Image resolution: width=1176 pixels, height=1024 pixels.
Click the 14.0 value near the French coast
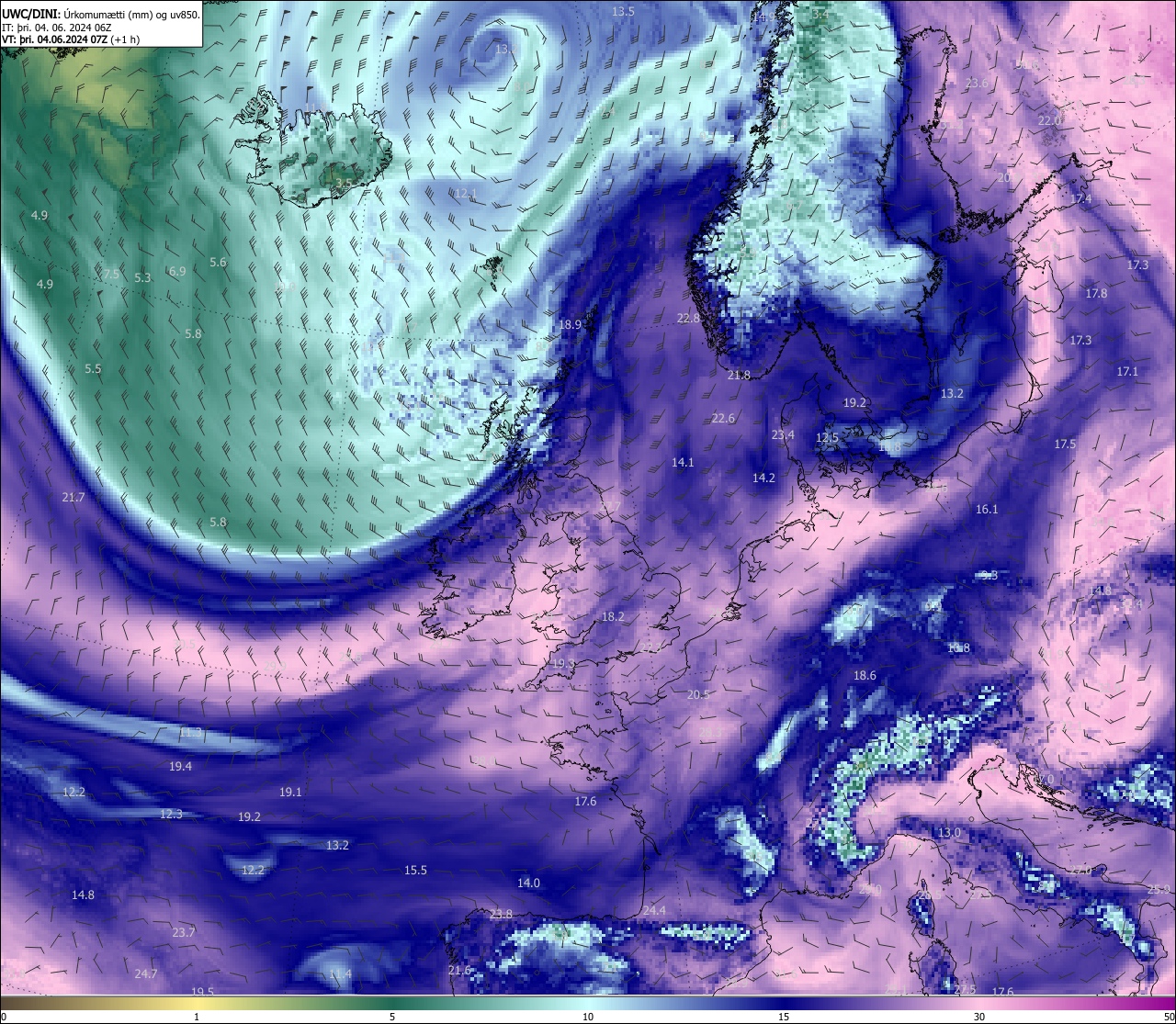click(x=528, y=883)
